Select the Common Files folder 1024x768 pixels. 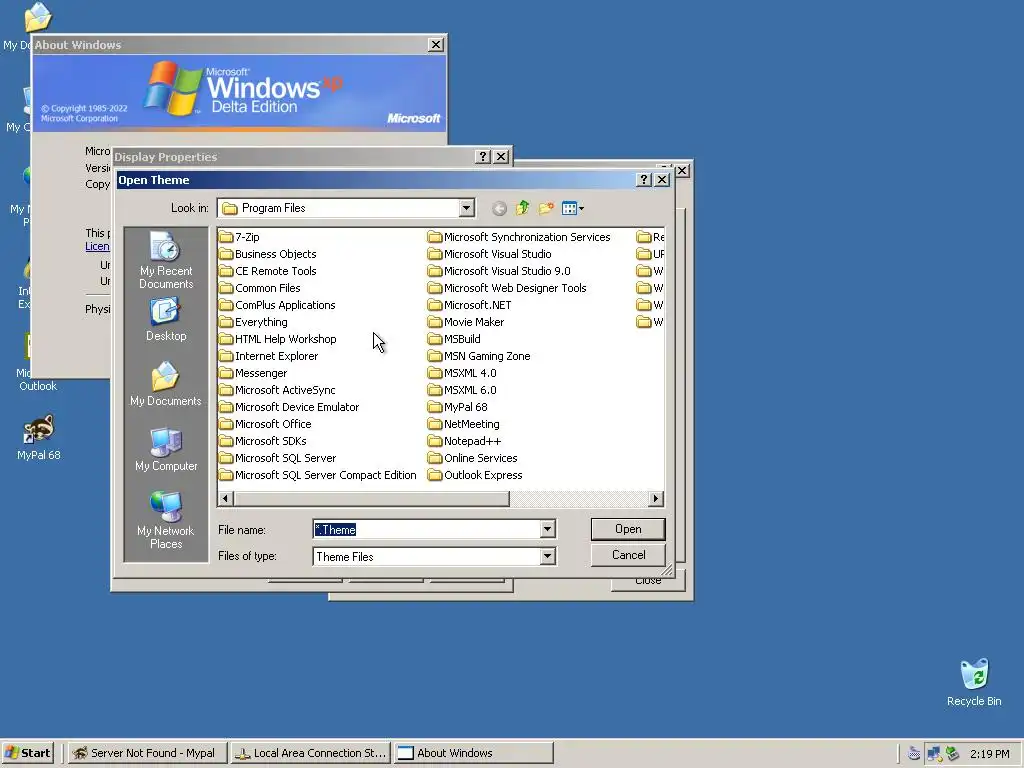point(260,288)
